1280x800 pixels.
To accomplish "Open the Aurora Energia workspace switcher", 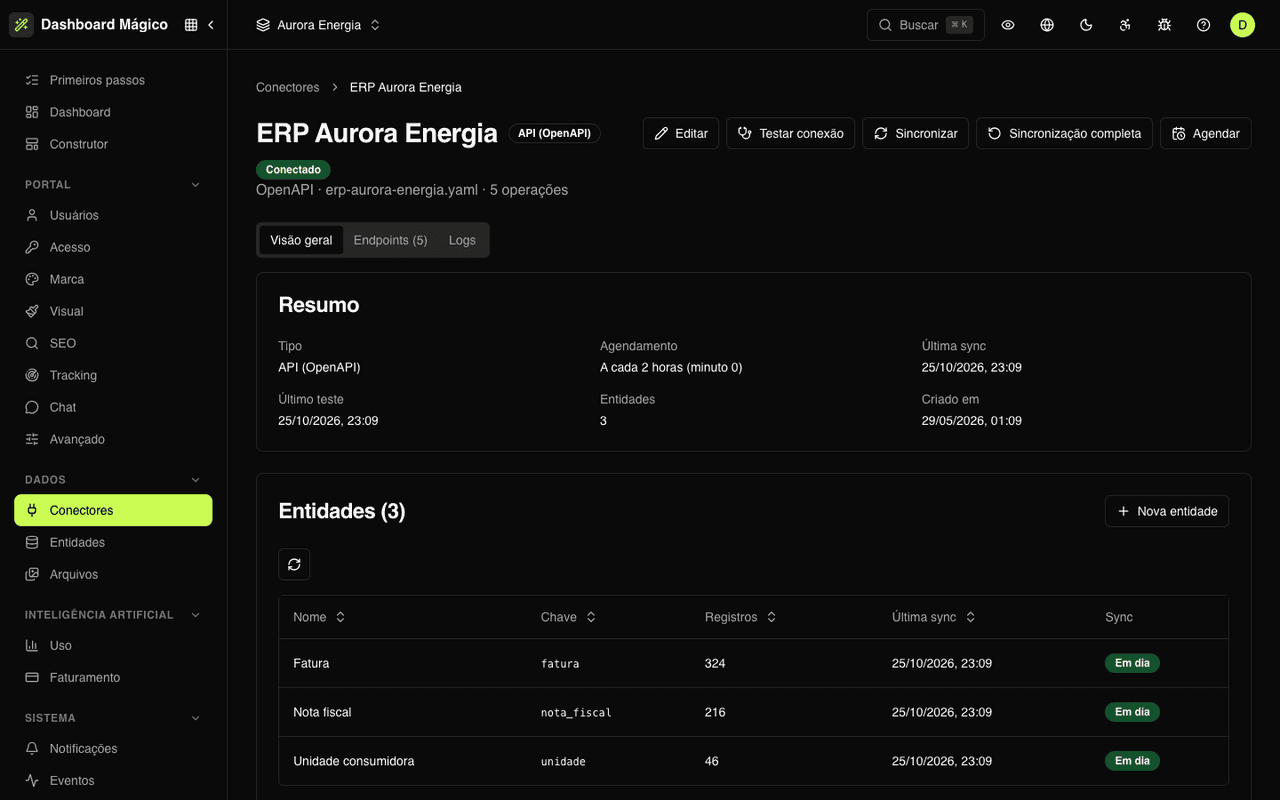I will click(x=318, y=25).
